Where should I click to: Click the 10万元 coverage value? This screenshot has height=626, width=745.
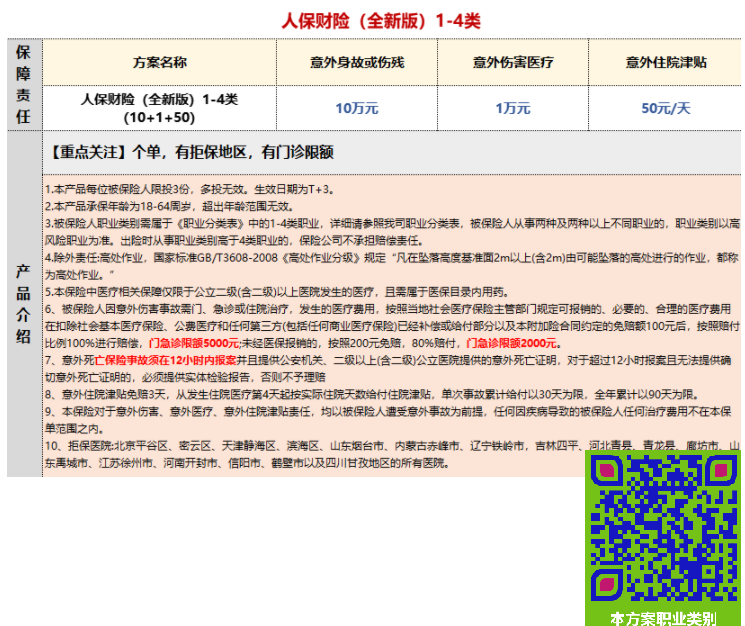point(357,108)
